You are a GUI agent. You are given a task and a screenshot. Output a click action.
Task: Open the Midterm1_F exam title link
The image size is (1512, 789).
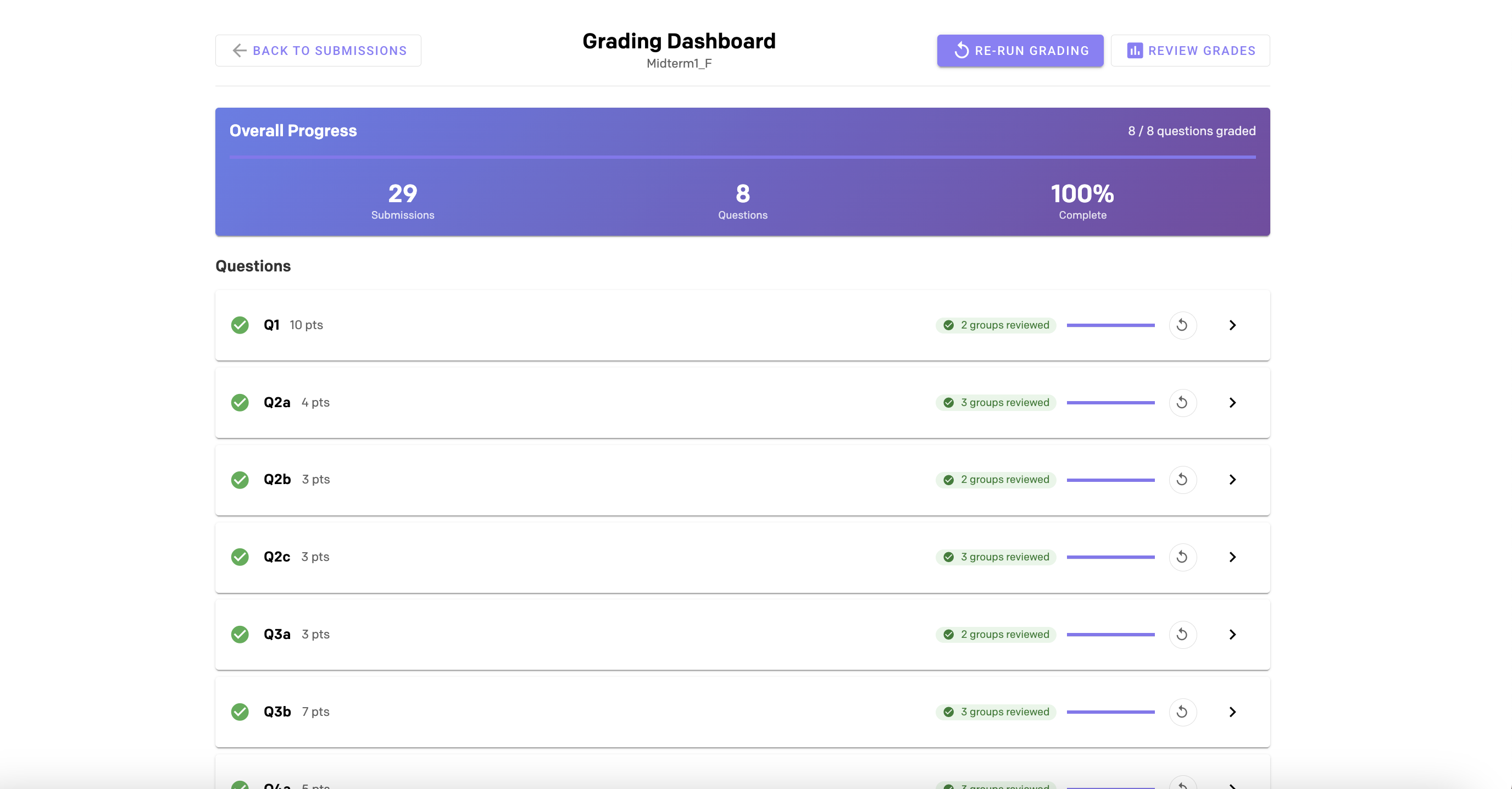679,63
